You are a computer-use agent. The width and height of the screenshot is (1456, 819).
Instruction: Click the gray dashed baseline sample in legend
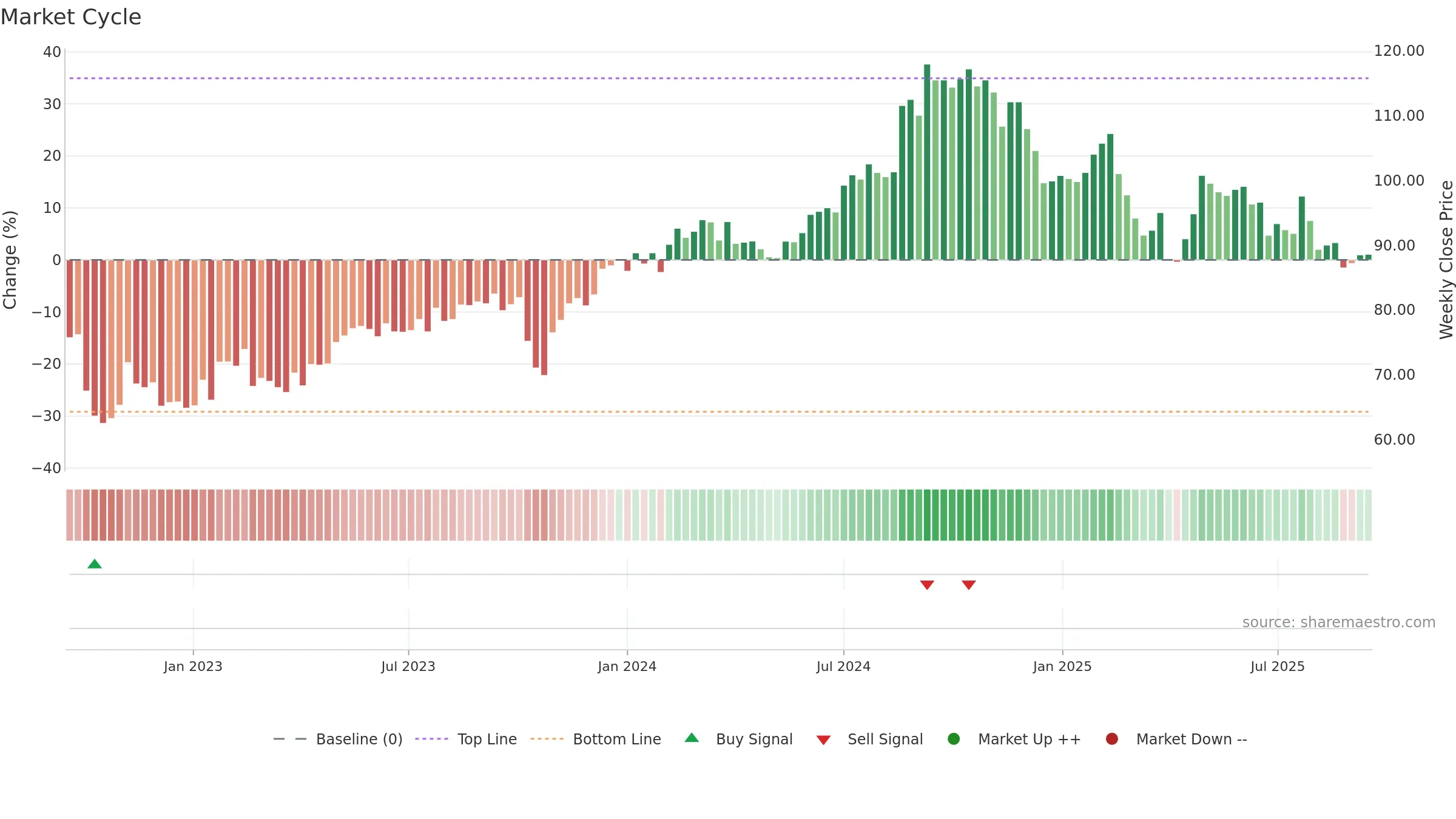pos(290,739)
